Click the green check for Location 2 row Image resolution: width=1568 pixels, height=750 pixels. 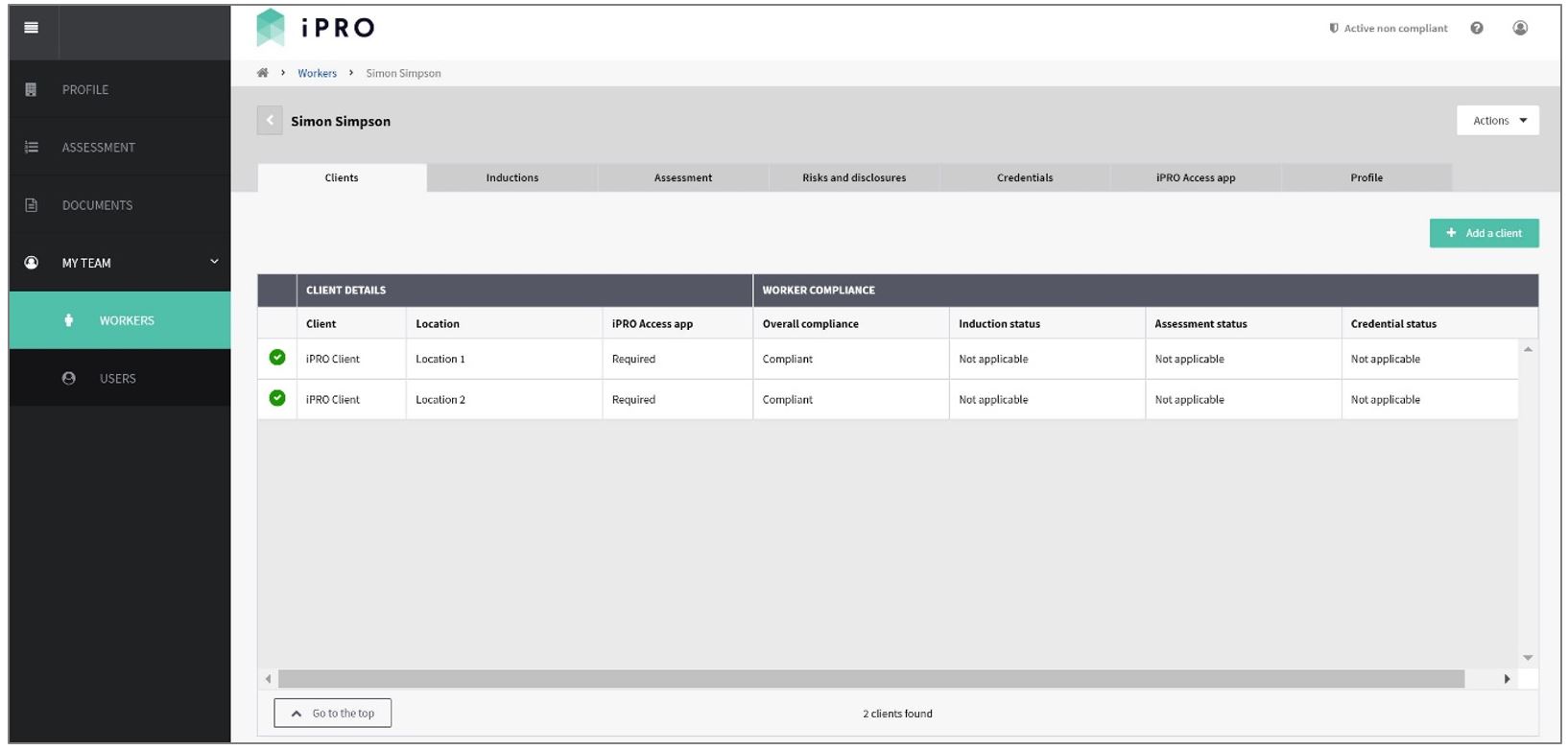coord(277,398)
